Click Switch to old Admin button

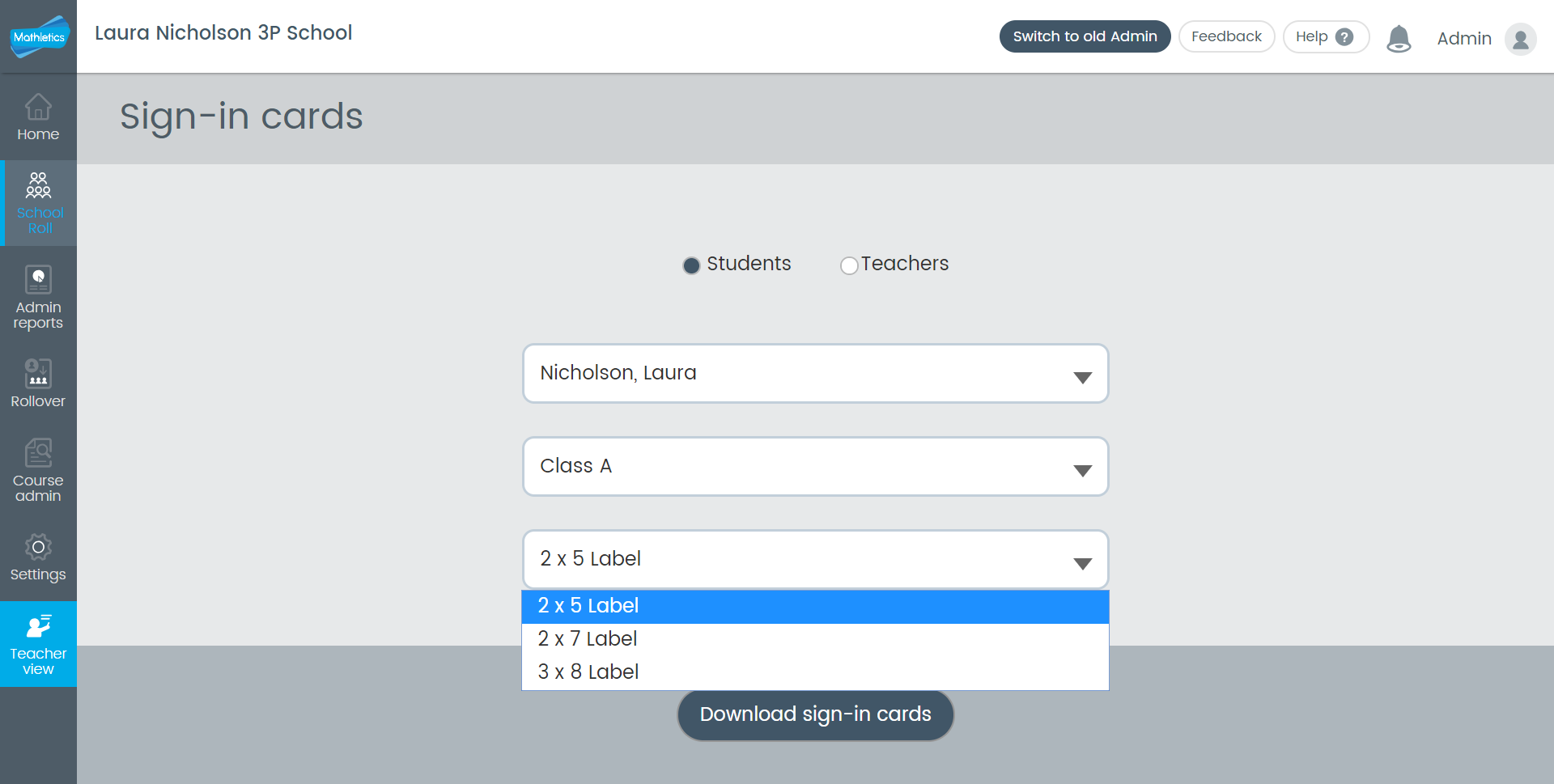(1085, 36)
